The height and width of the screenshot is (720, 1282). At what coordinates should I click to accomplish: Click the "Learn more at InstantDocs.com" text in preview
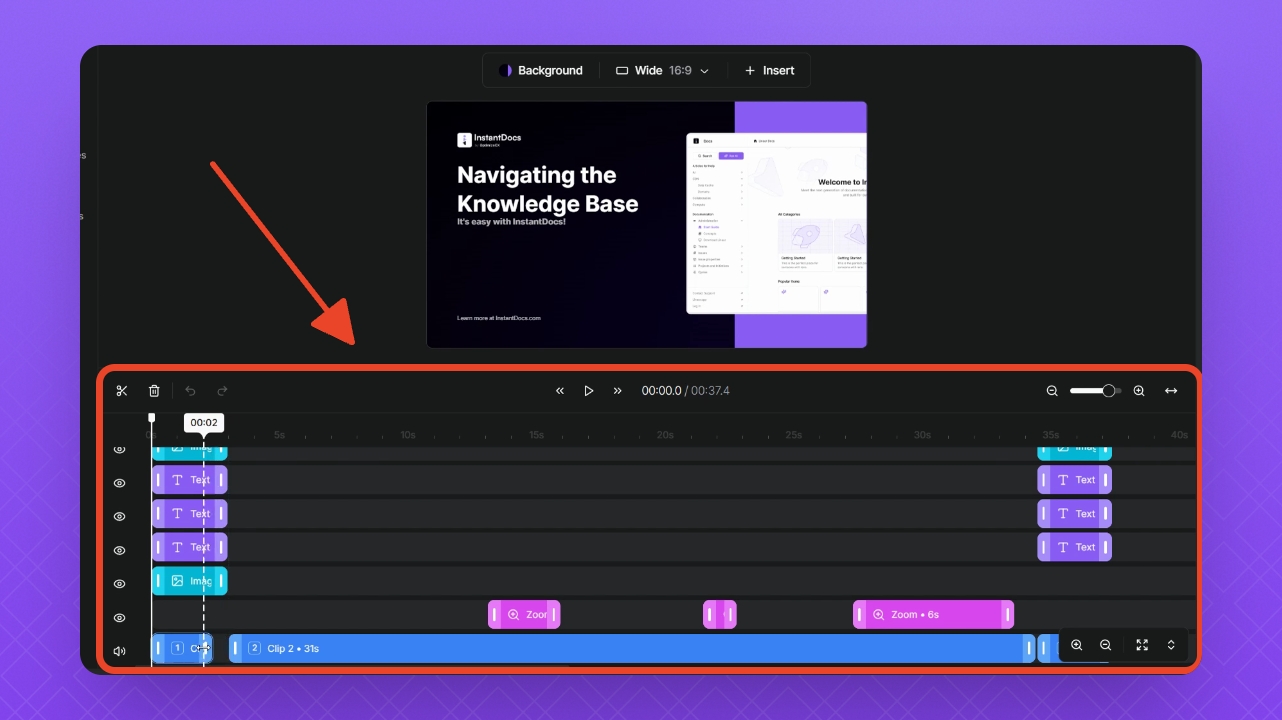[x=499, y=318]
